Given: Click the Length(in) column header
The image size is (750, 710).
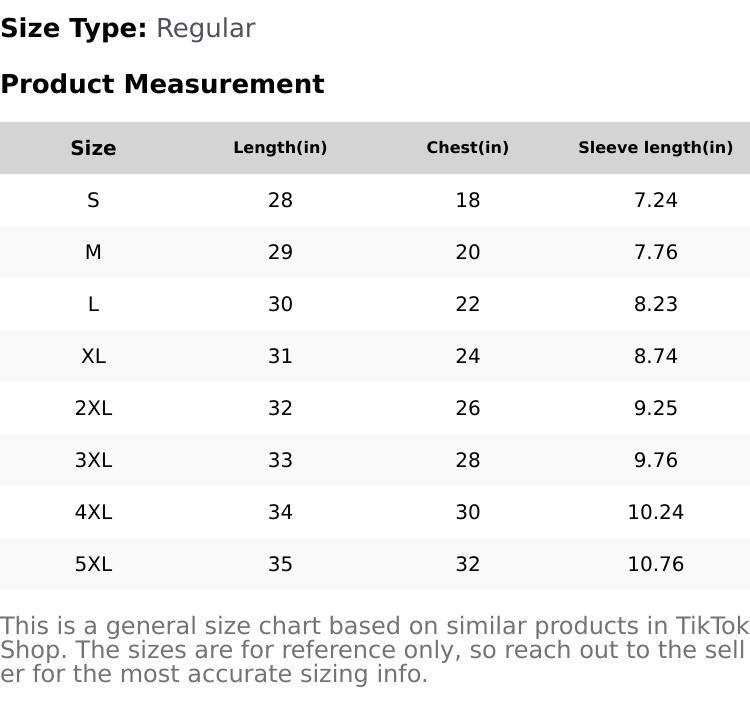Looking at the screenshot, I should (280, 148).
